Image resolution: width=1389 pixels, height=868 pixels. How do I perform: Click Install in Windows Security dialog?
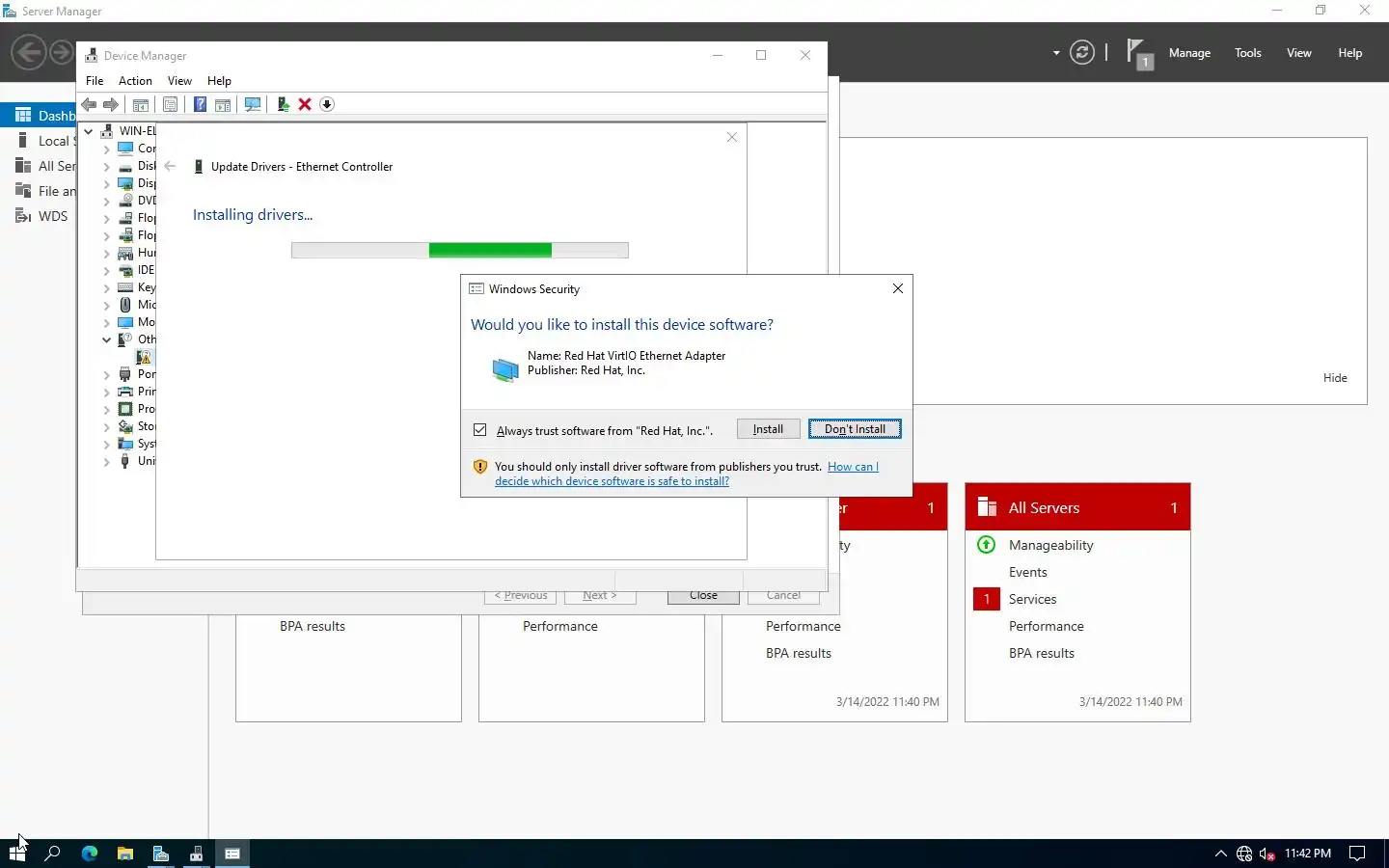tap(768, 429)
